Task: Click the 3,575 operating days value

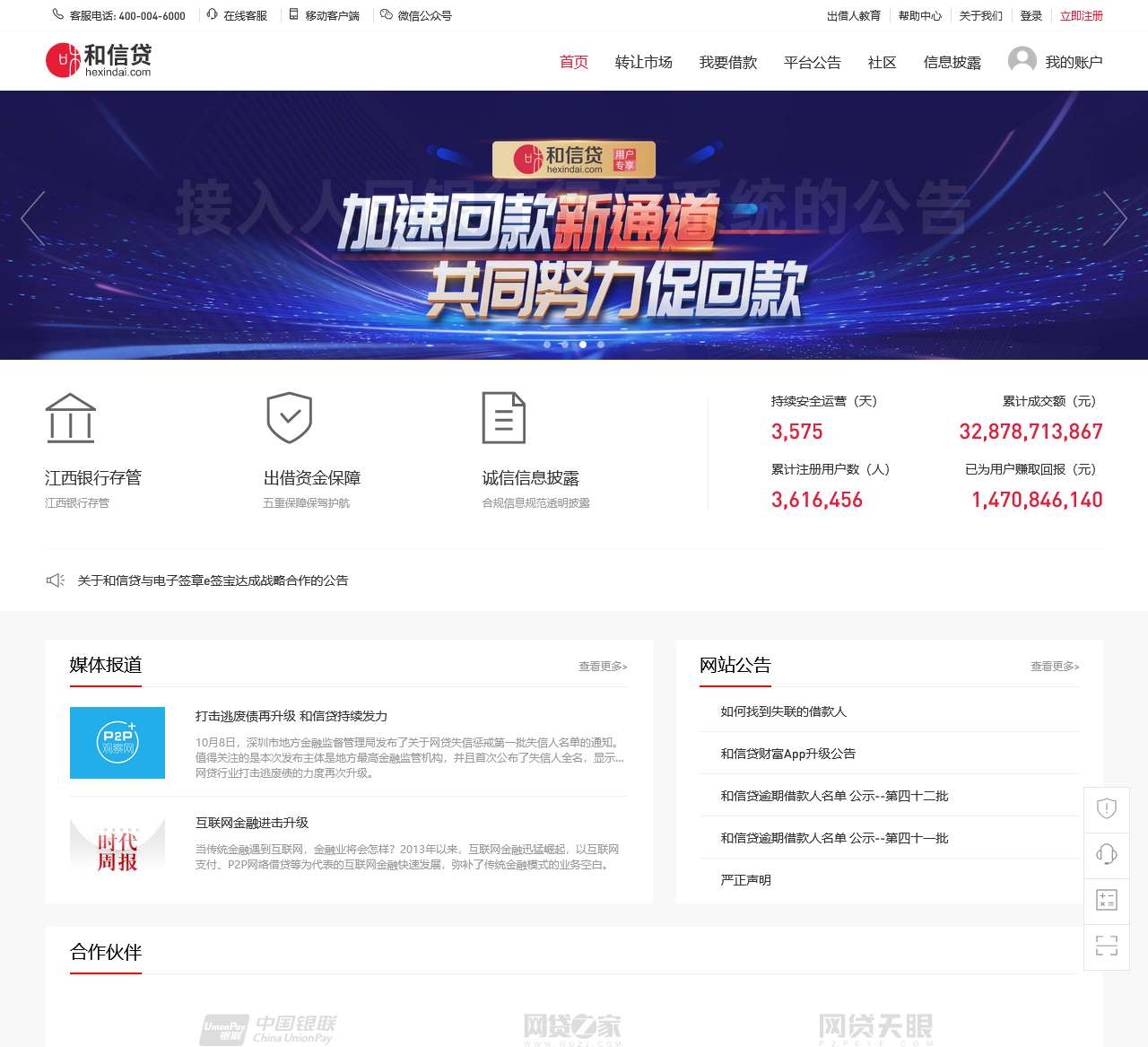Action: [797, 432]
